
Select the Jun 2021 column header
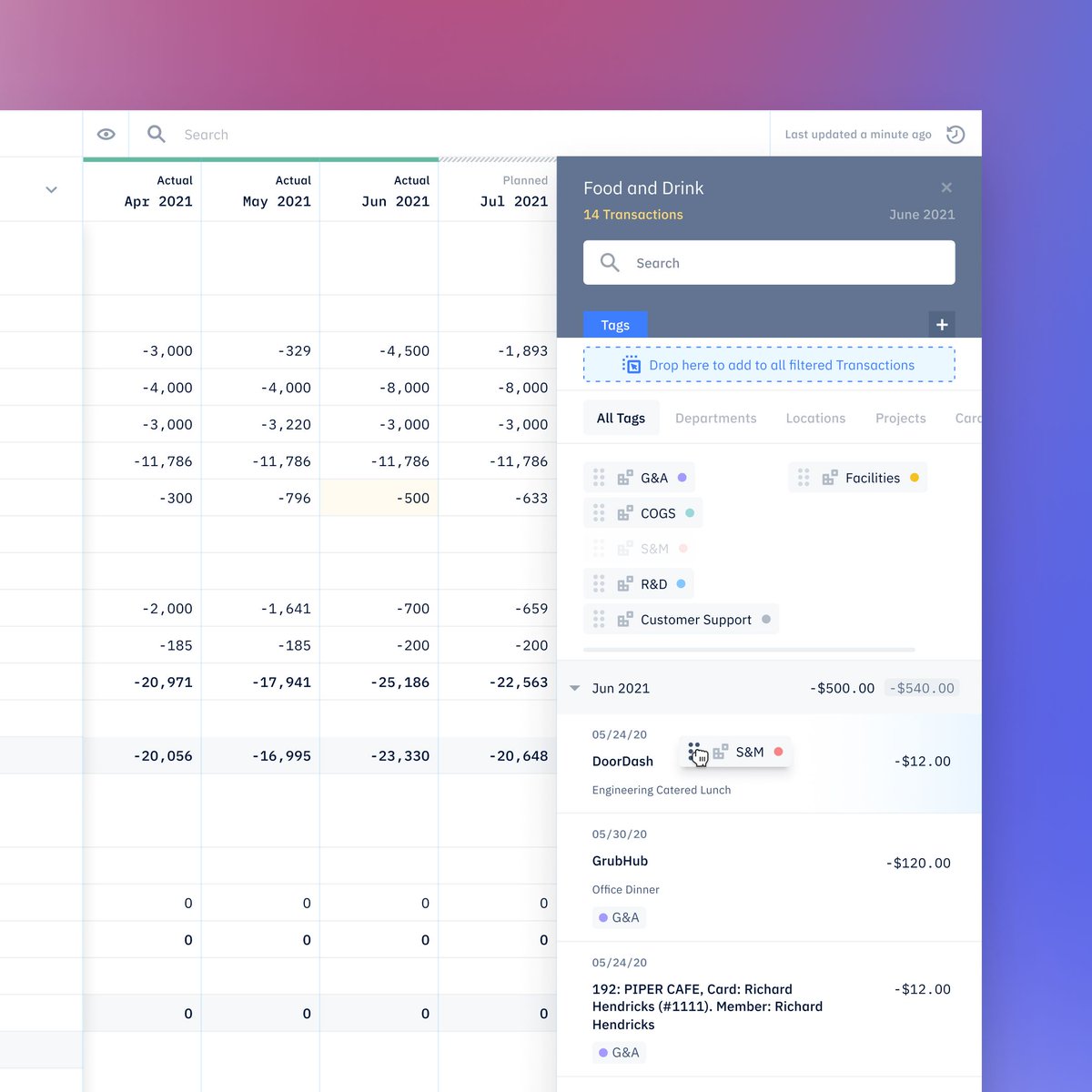click(x=379, y=191)
